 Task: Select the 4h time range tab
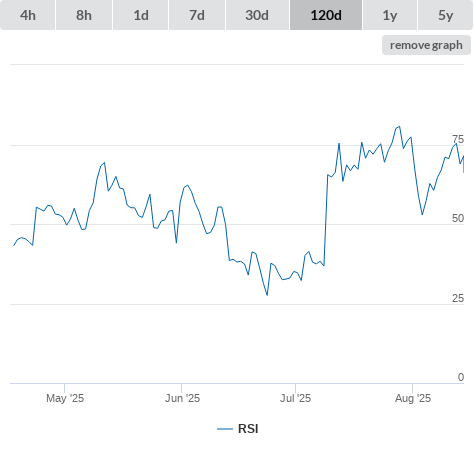coord(28,15)
